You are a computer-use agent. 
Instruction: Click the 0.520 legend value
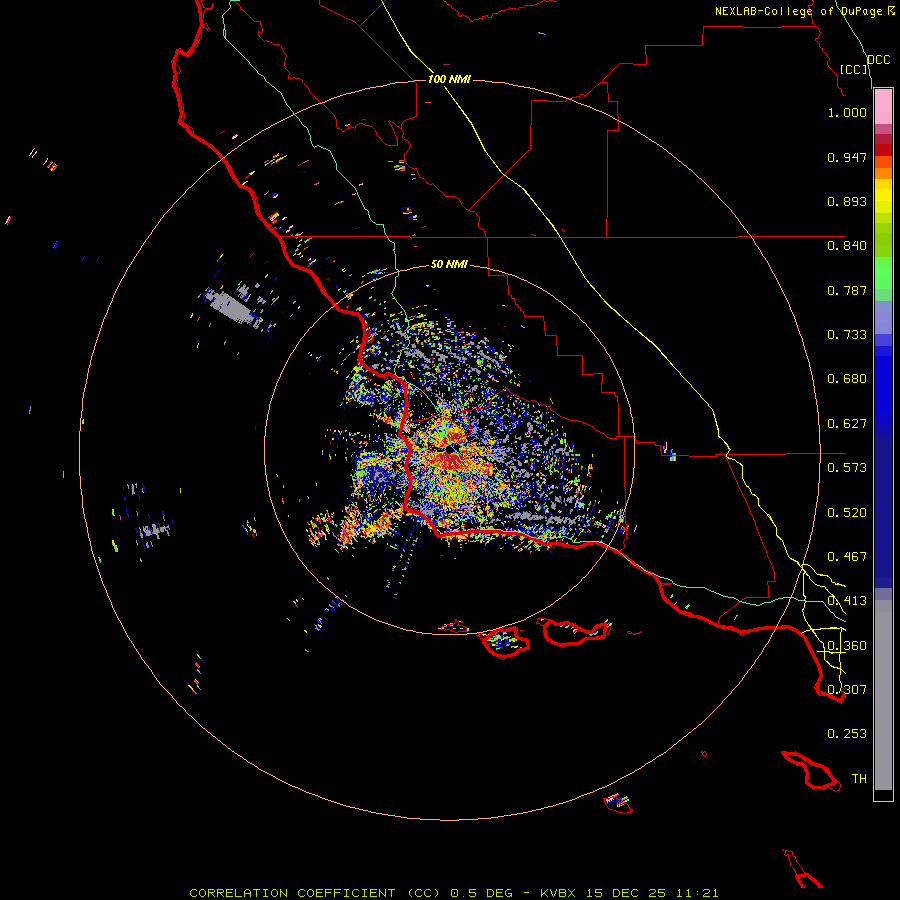click(847, 513)
